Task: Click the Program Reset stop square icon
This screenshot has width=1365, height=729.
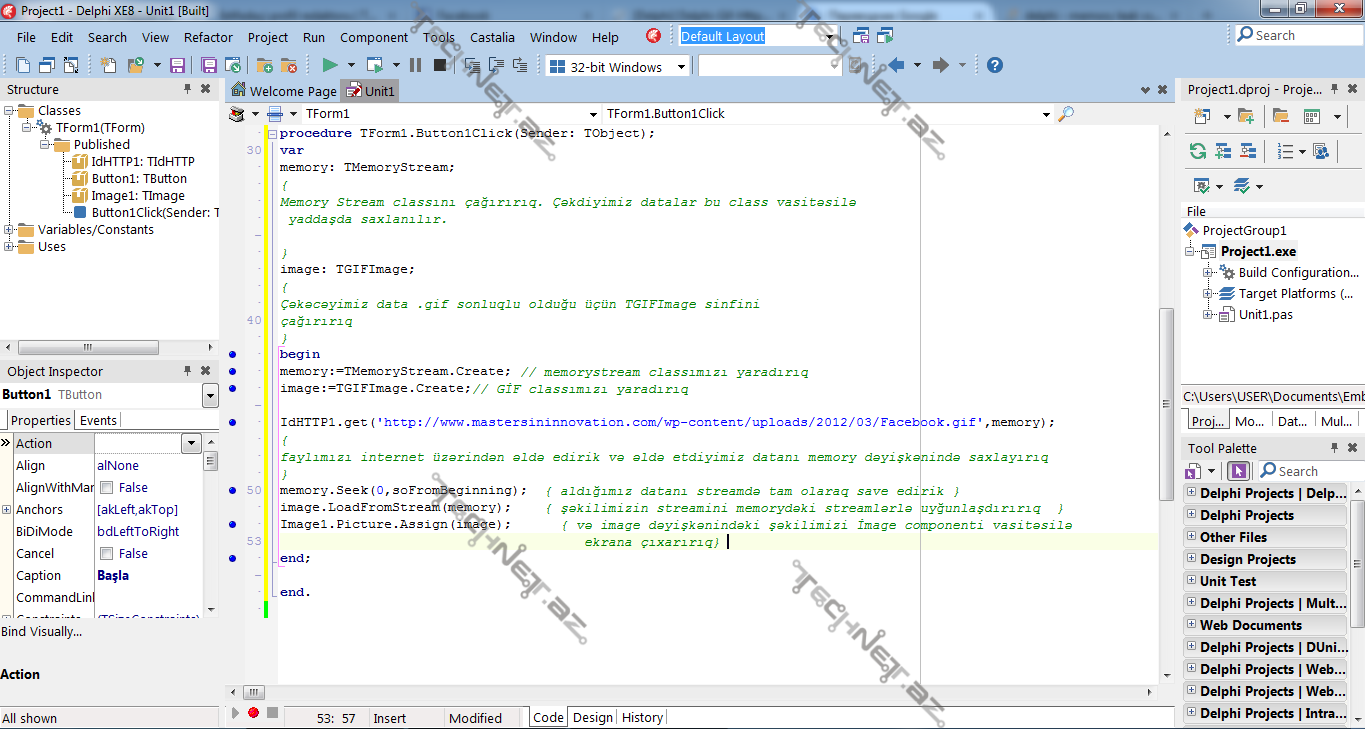Action: 440,66
